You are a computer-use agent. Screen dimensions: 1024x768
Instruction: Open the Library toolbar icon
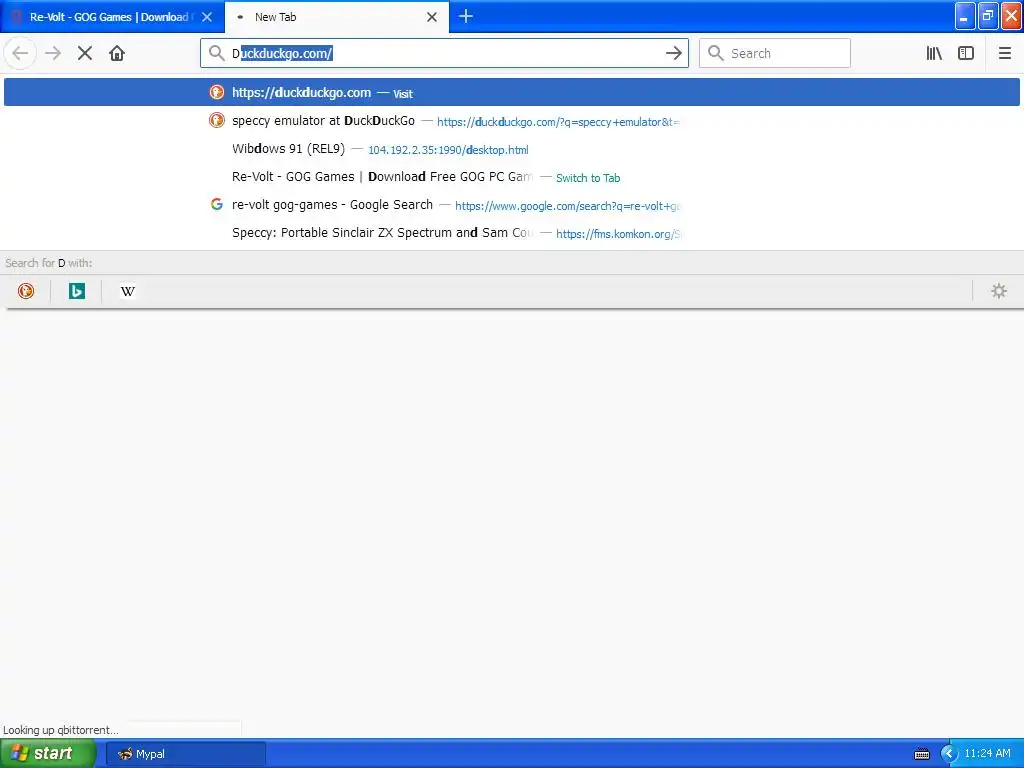934,53
